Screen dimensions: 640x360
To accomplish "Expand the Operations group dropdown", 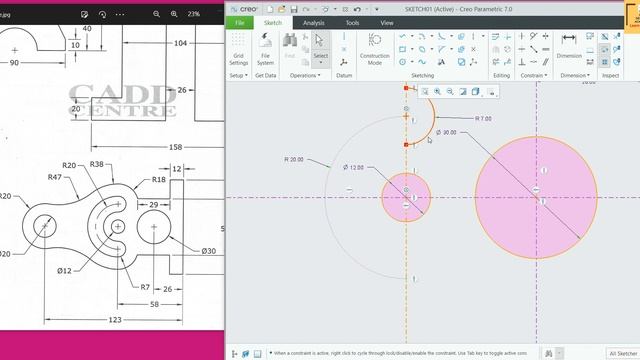I will pos(305,76).
